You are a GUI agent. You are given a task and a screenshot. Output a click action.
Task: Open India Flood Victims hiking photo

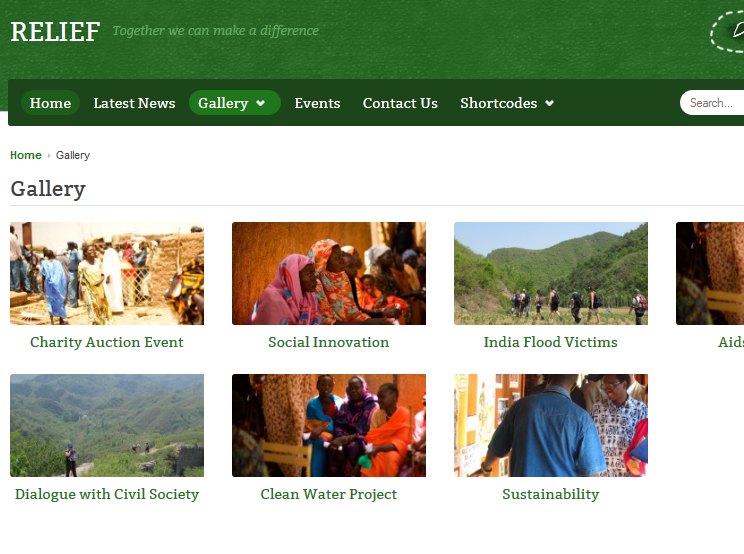[x=551, y=273]
